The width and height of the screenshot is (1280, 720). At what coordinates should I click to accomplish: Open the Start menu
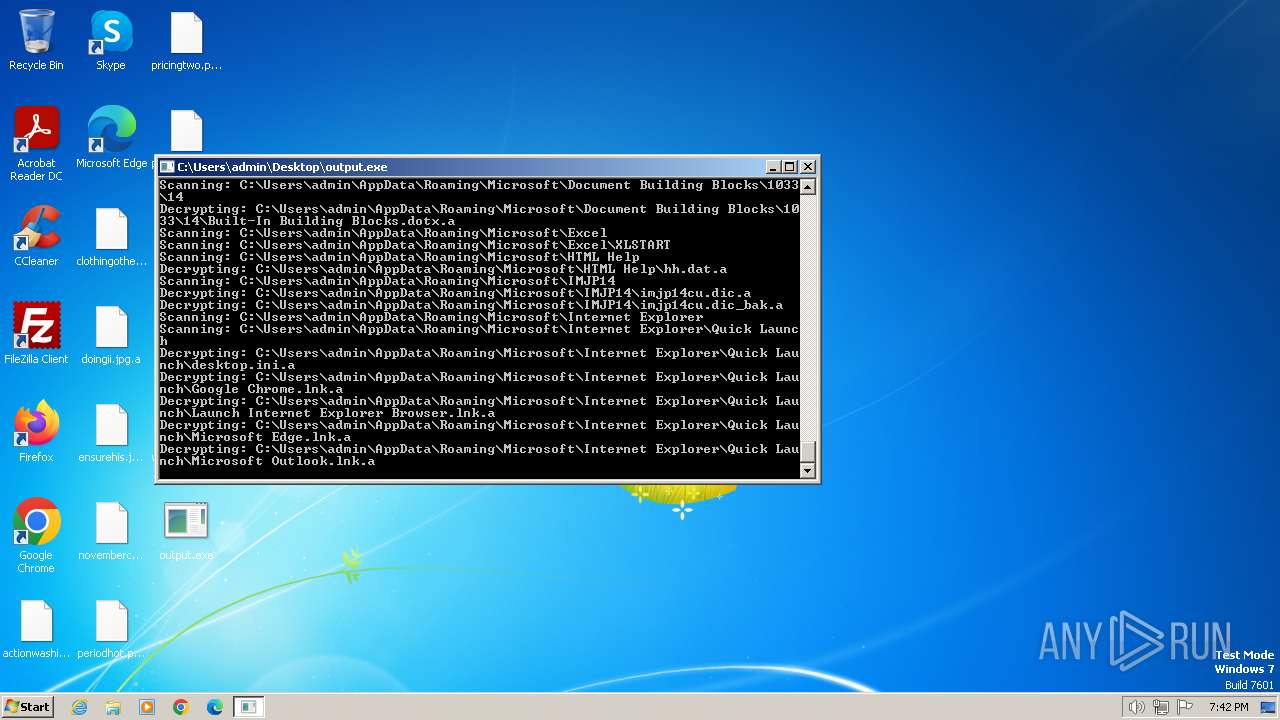(28, 707)
